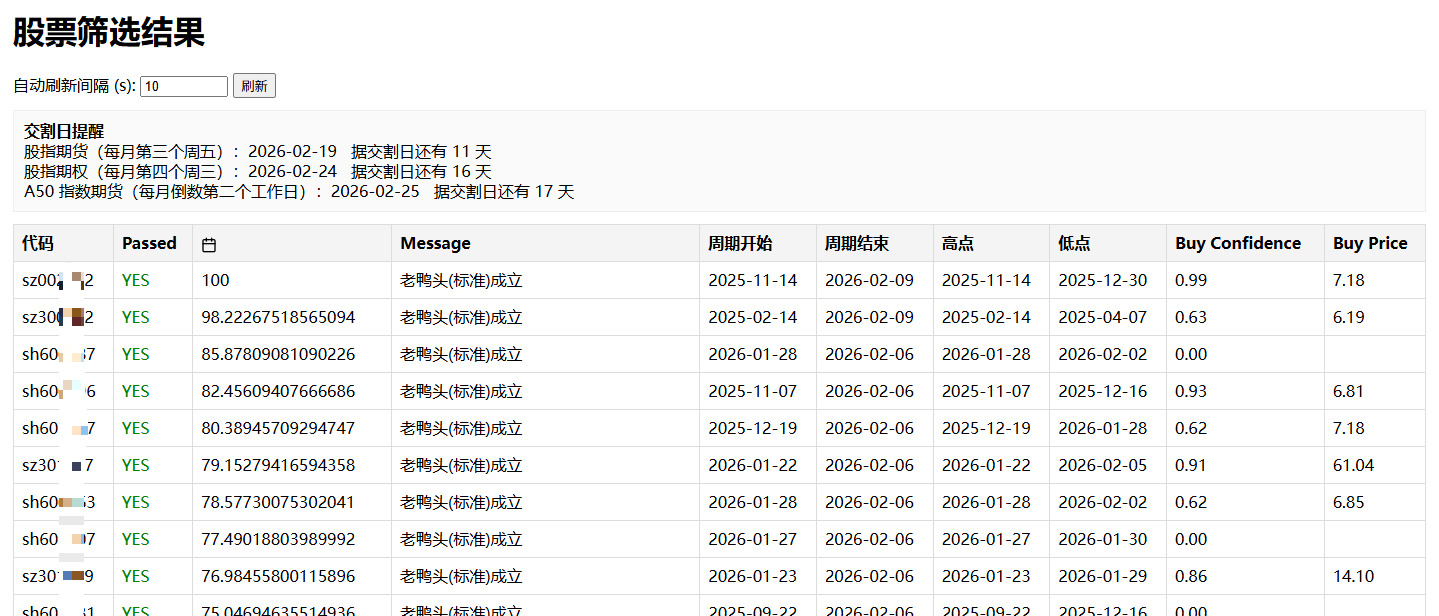Click Buy Price value 6.81
This screenshot has height=616, width=1439.
click(1349, 391)
